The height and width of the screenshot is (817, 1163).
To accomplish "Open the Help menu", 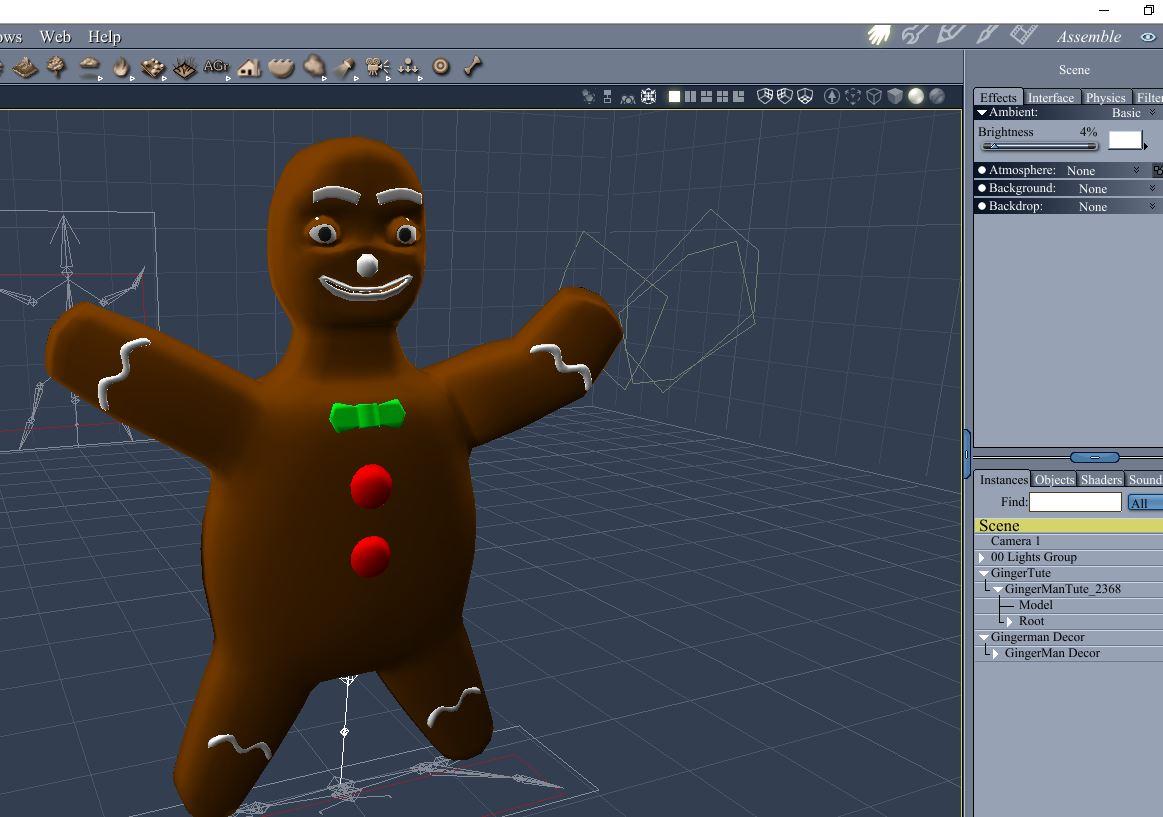I will (104, 36).
